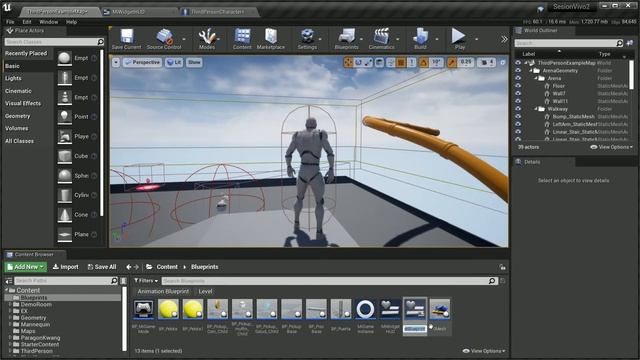This screenshot has width=640, height=360.
Task: Click the Import button in Content Browser
Action: click(x=66, y=267)
